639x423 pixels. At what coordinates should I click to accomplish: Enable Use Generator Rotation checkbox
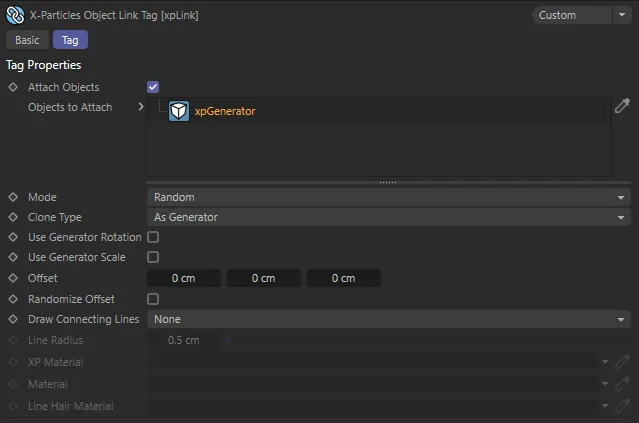pos(153,238)
